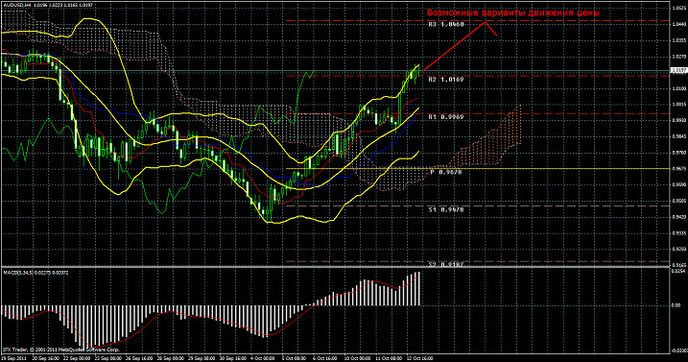Image resolution: width=688 pixels, height=362 pixels.
Task: Select the S1 0.9478 support label
Action: point(446,210)
